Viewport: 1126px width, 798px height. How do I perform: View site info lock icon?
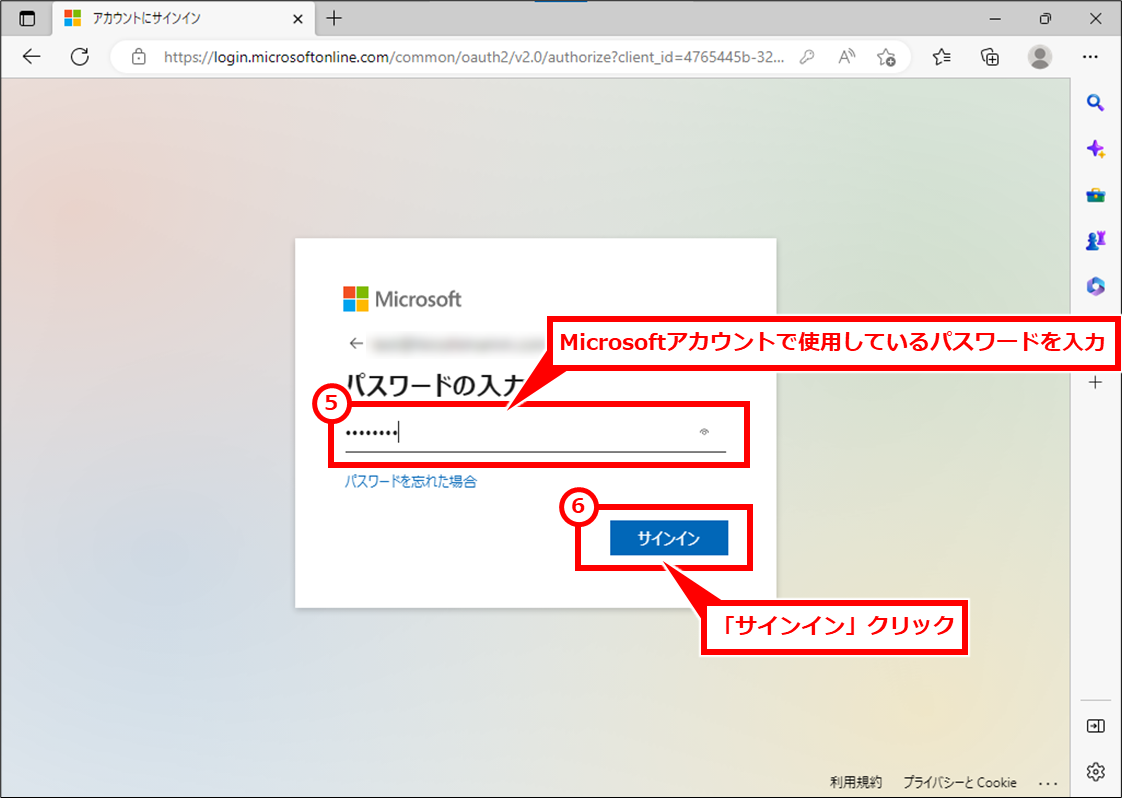pyautogui.click(x=139, y=57)
